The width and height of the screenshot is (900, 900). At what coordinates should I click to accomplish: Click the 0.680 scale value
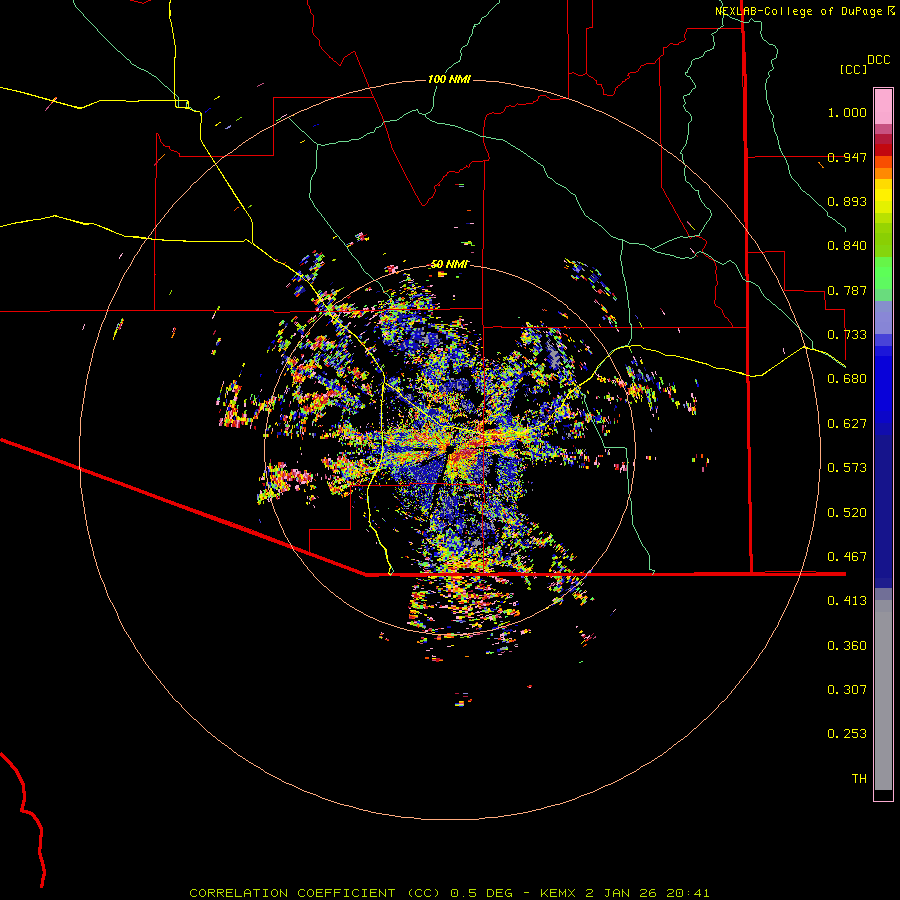pyautogui.click(x=847, y=379)
